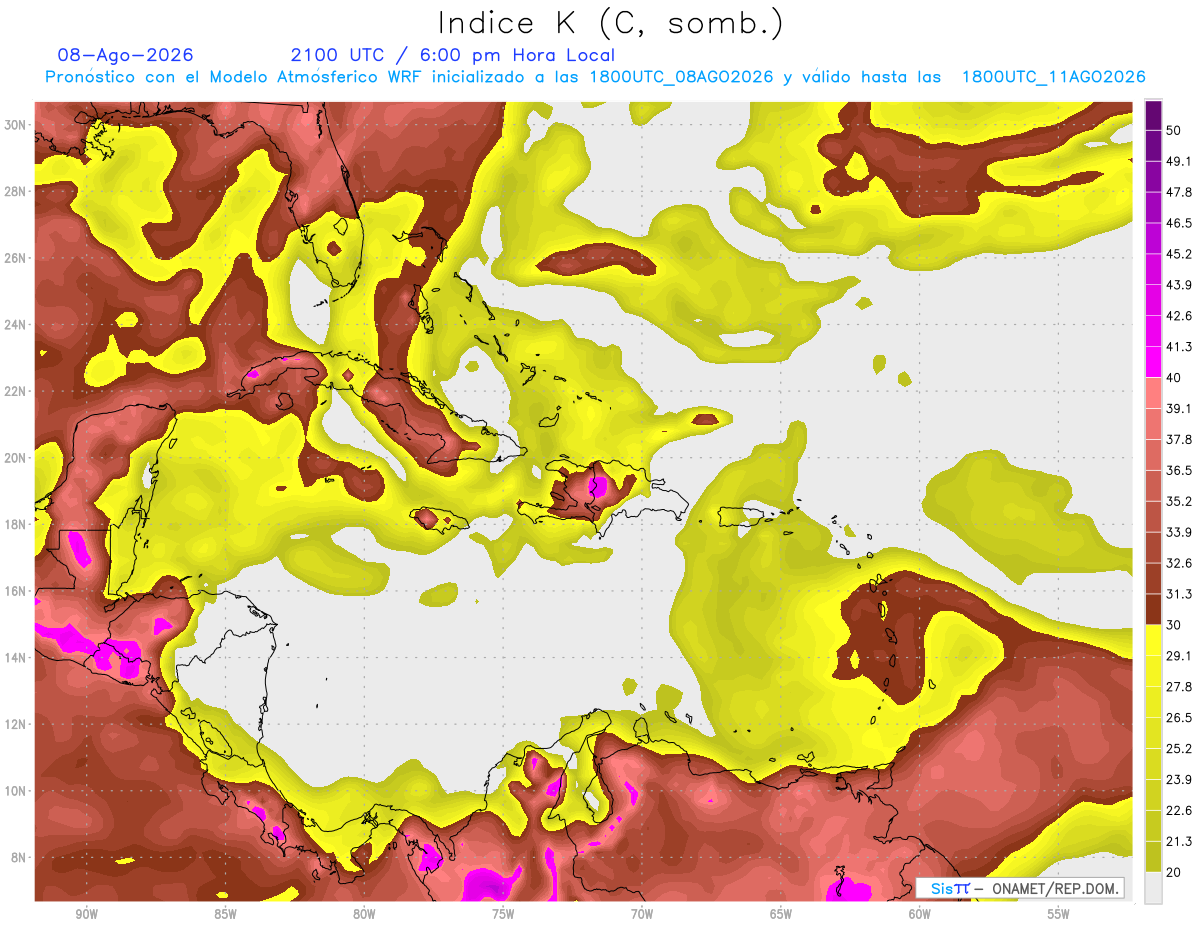Click the color bar value "26.5"
1200x927 pixels.
pyautogui.click(x=1179, y=718)
